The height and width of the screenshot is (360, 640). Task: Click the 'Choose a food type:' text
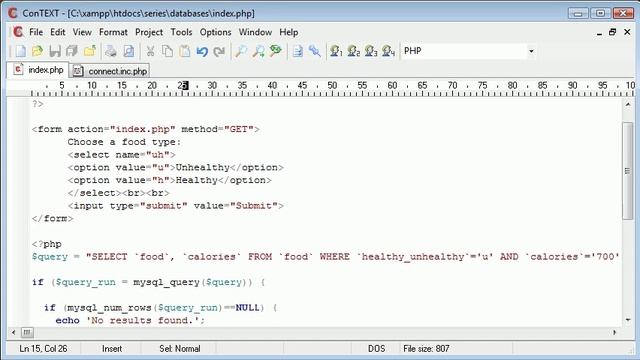click(x=124, y=142)
